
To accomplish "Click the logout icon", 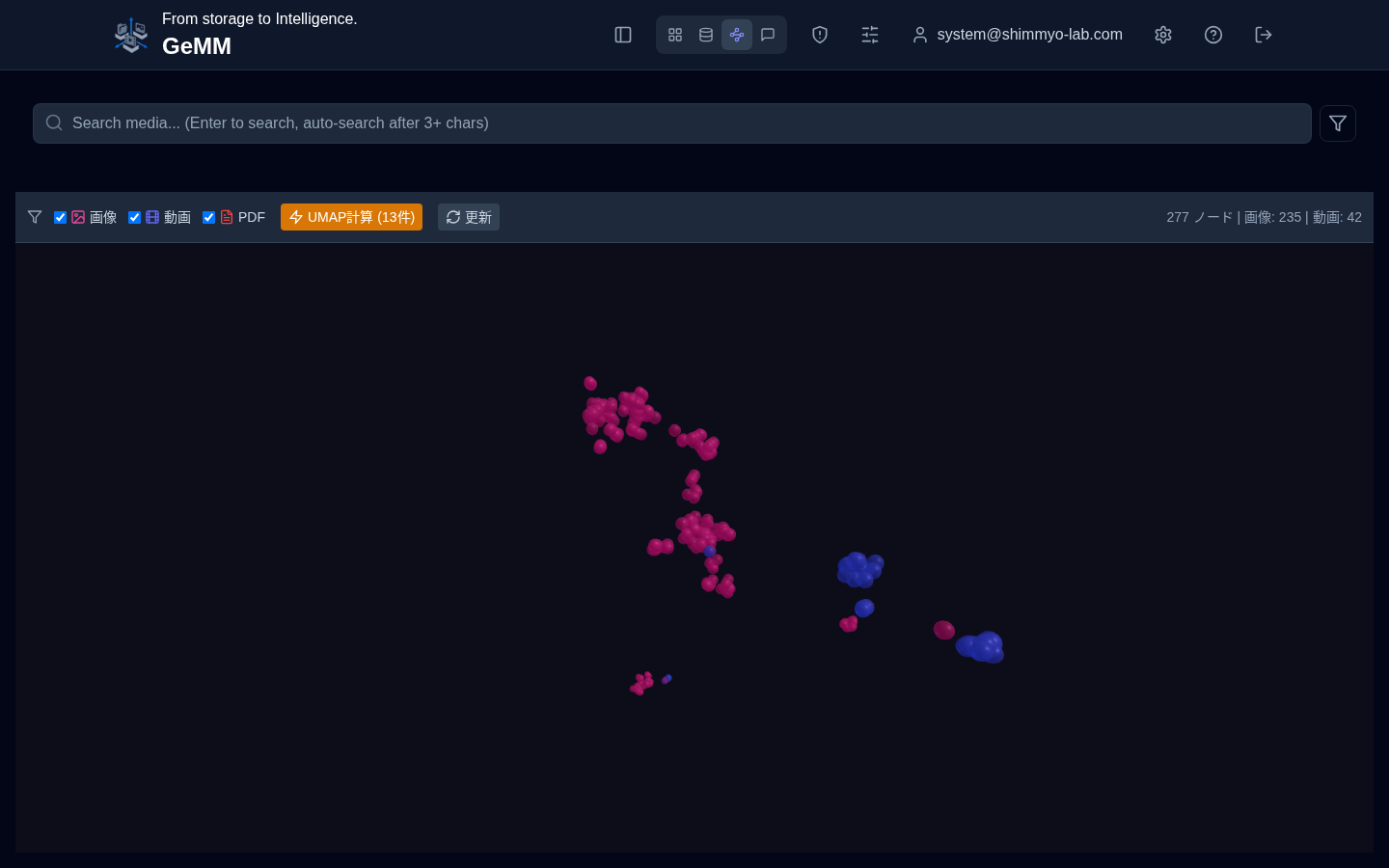I will tap(1264, 35).
